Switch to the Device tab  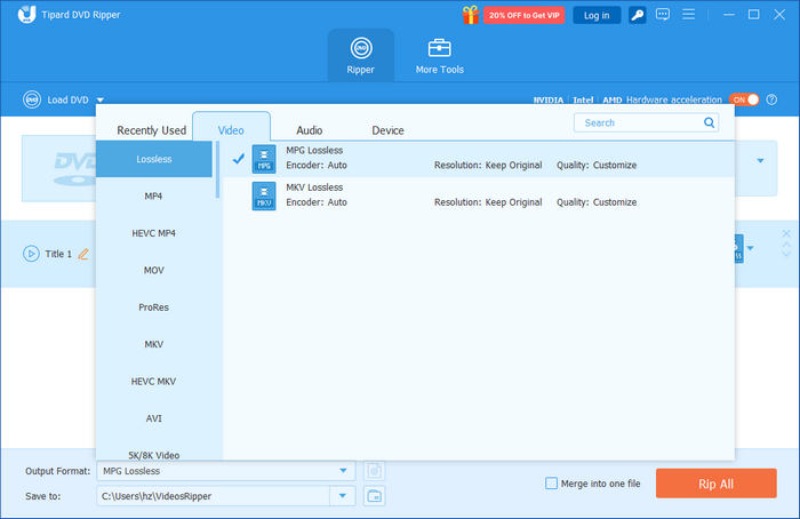[388, 131]
